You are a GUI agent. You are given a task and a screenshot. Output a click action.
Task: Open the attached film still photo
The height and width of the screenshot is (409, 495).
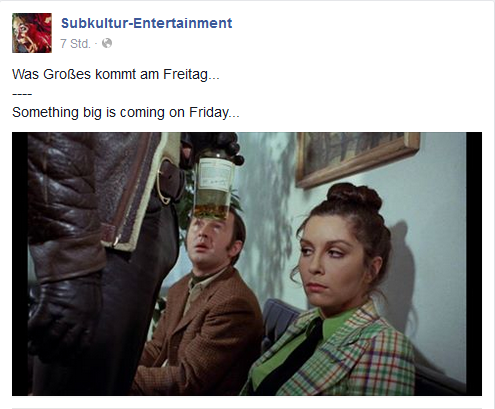[247, 264]
